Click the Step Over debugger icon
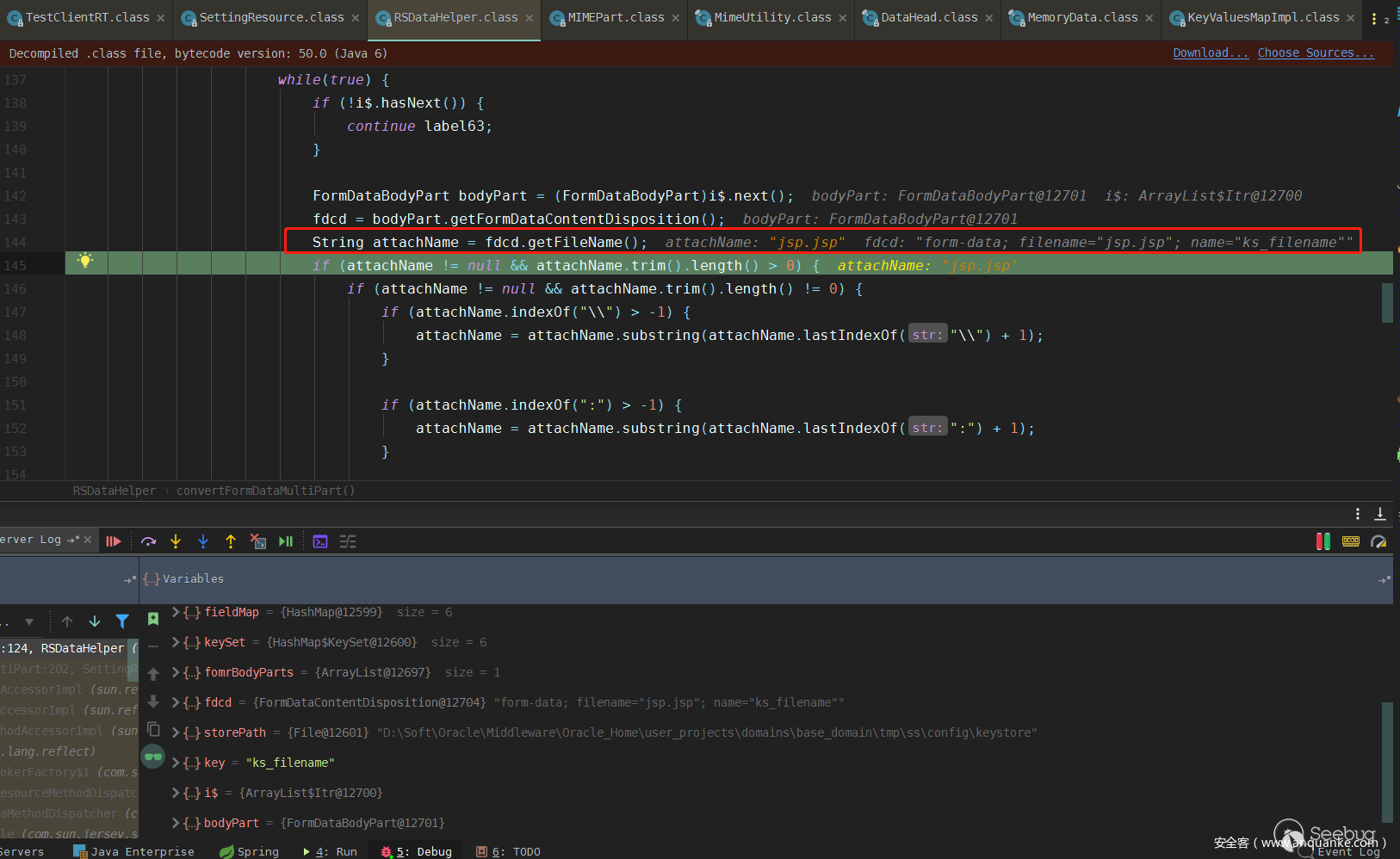 tap(149, 541)
